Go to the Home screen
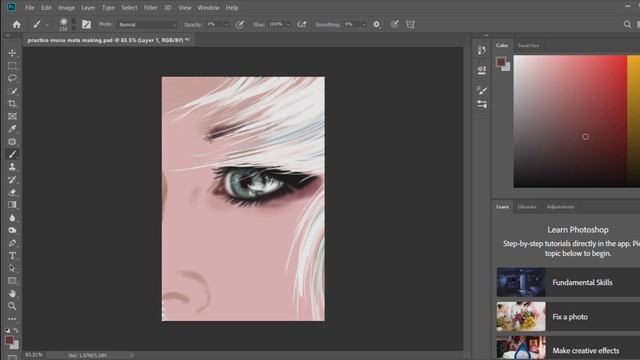The width and height of the screenshot is (640, 360). [16, 24]
